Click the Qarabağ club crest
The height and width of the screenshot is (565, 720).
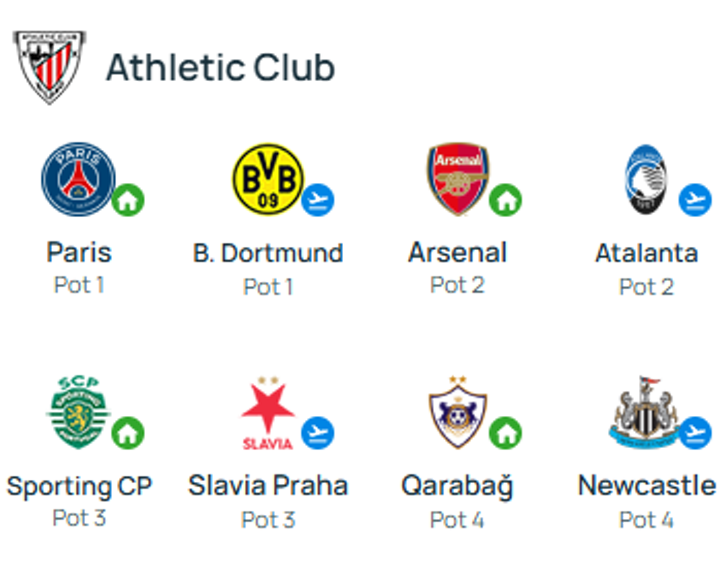[x=457, y=413]
